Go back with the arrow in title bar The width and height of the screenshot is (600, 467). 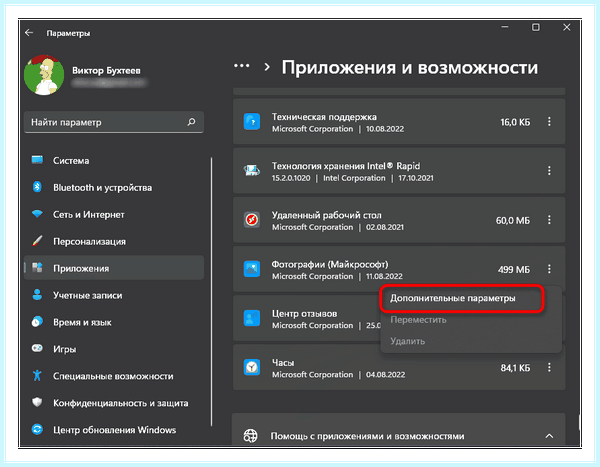[29, 33]
